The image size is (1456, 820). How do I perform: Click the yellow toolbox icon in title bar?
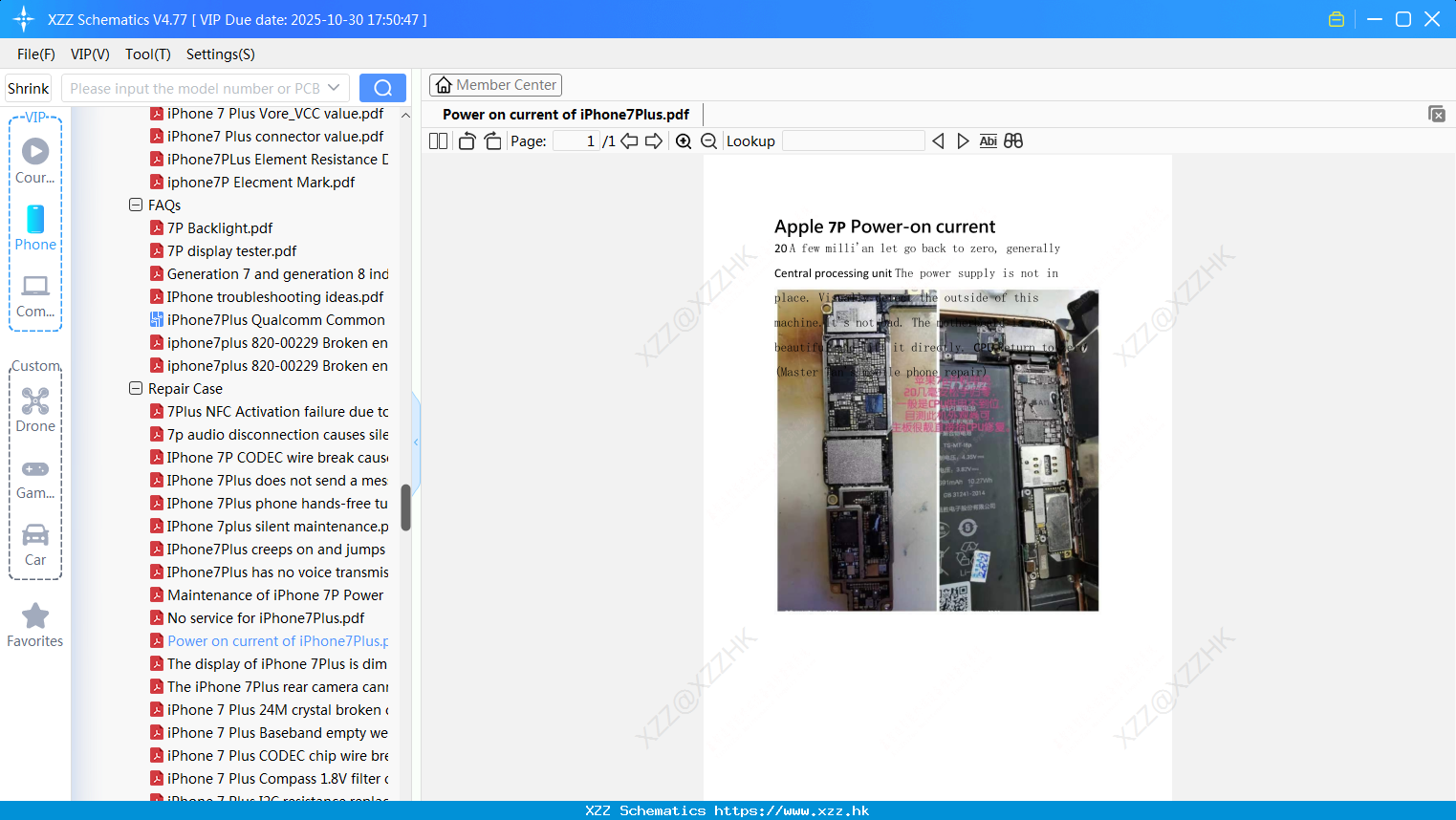point(1336,19)
